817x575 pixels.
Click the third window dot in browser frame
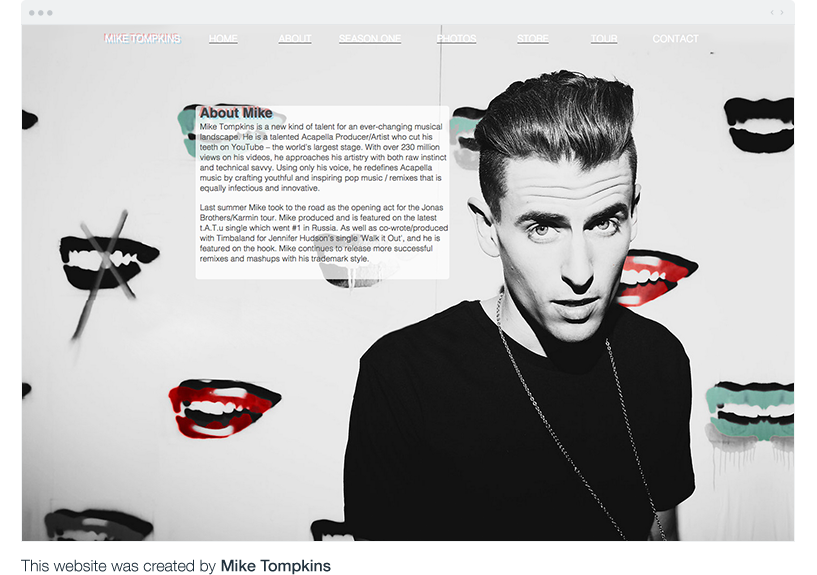click(x=50, y=12)
